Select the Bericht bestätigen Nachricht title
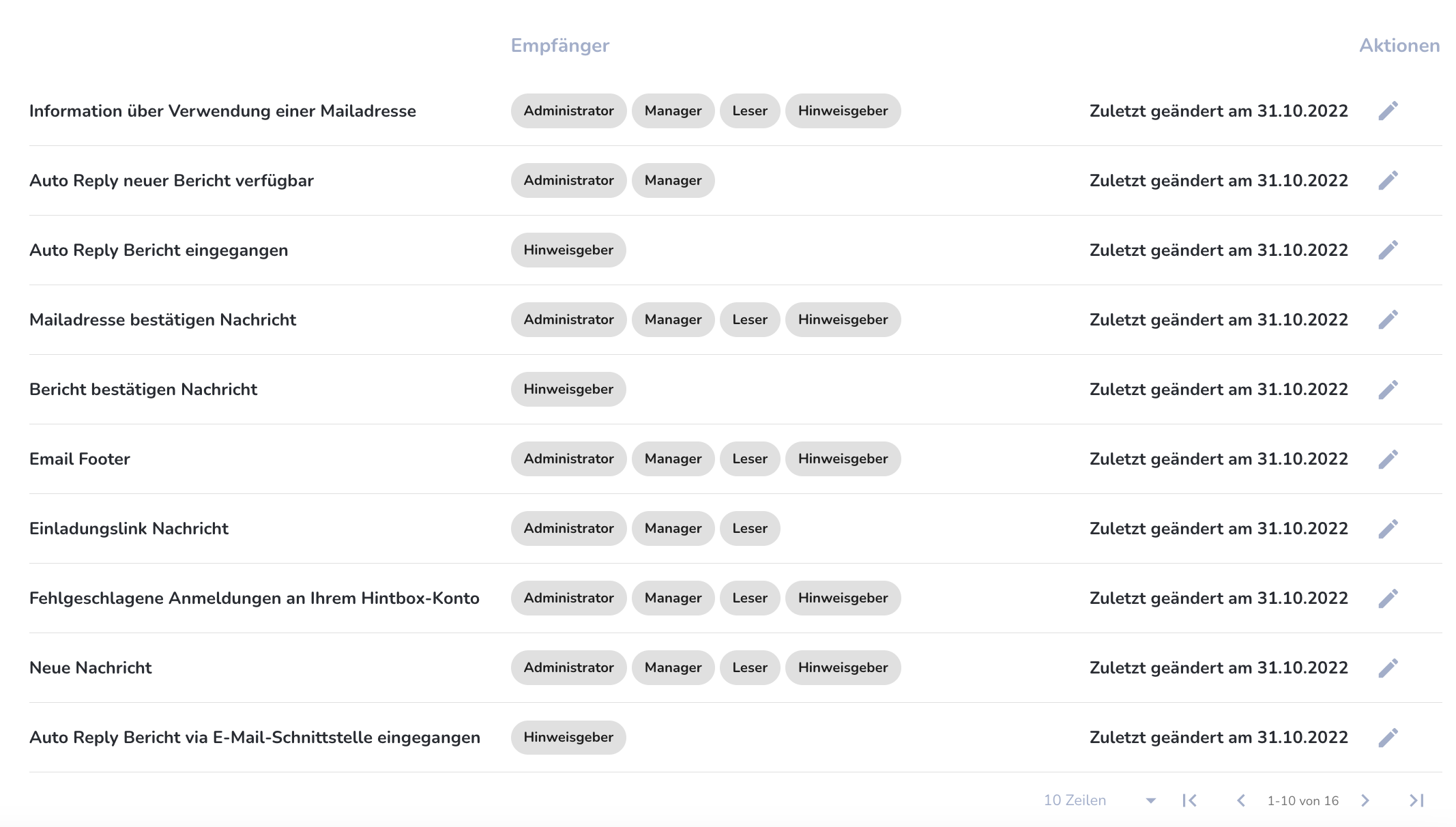Screen dimensions: 1456x827 point(143,389)
